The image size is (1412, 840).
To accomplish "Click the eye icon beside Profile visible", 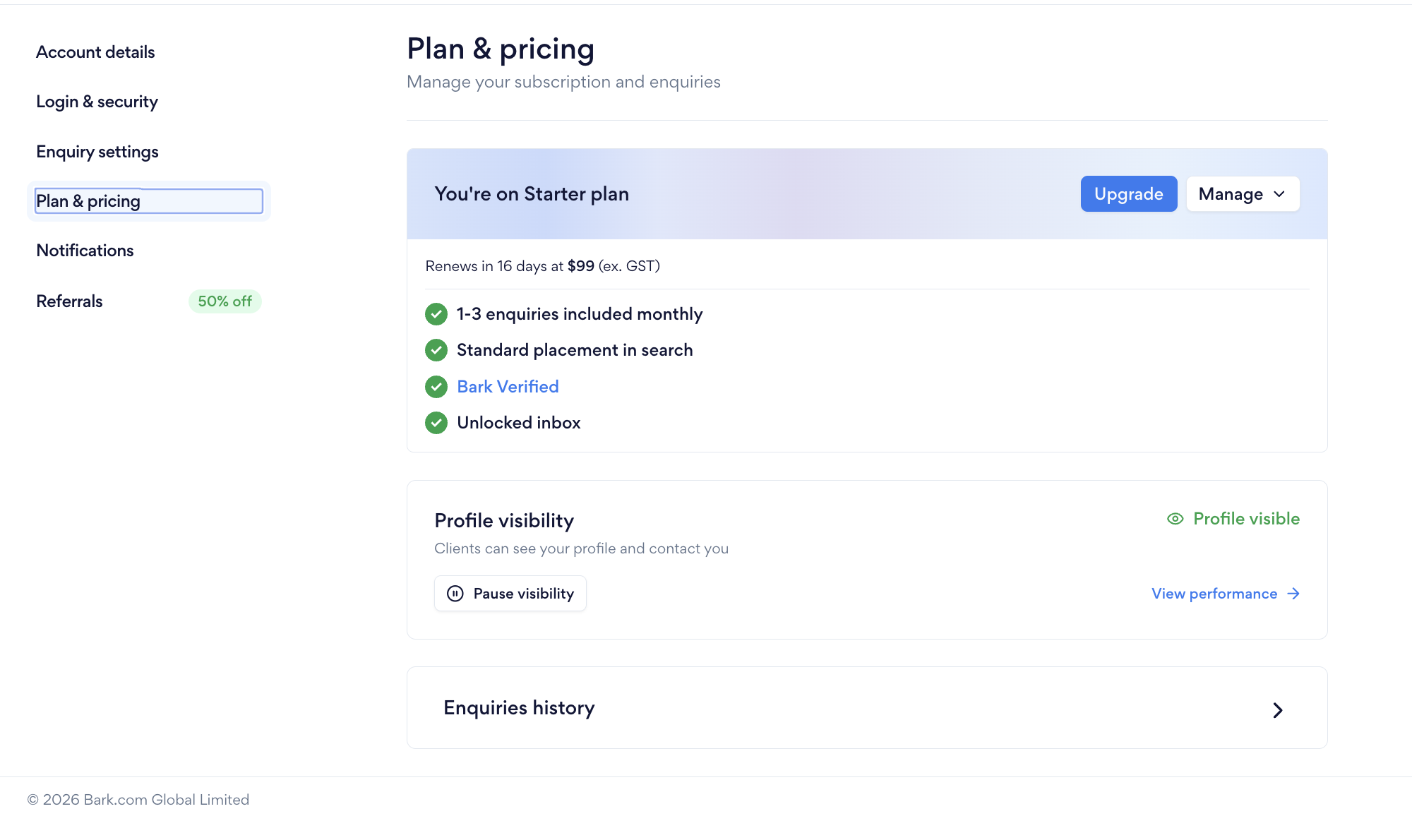I will 1175,519.
